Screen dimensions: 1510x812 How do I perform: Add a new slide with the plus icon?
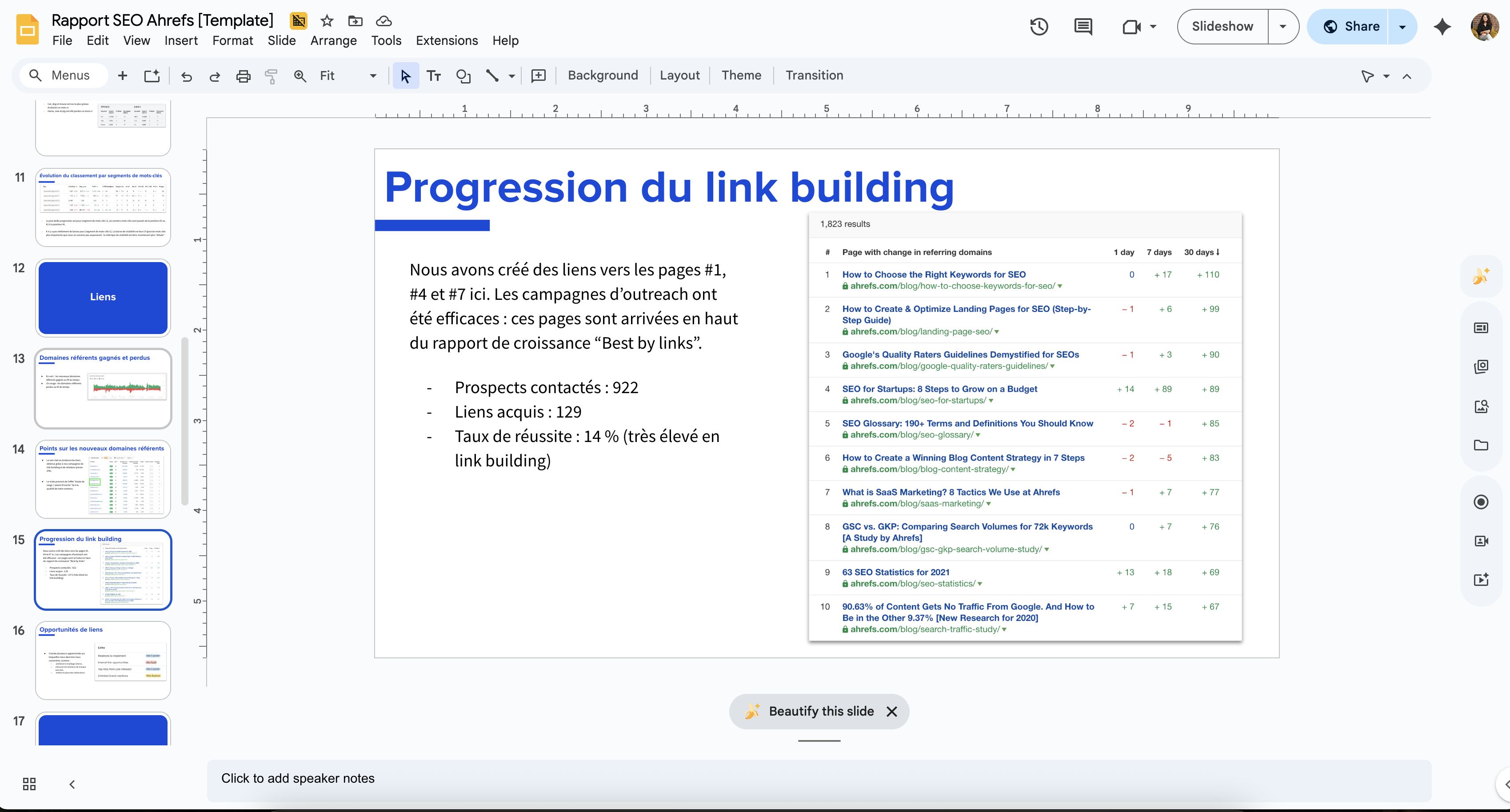tap(123, 76)
